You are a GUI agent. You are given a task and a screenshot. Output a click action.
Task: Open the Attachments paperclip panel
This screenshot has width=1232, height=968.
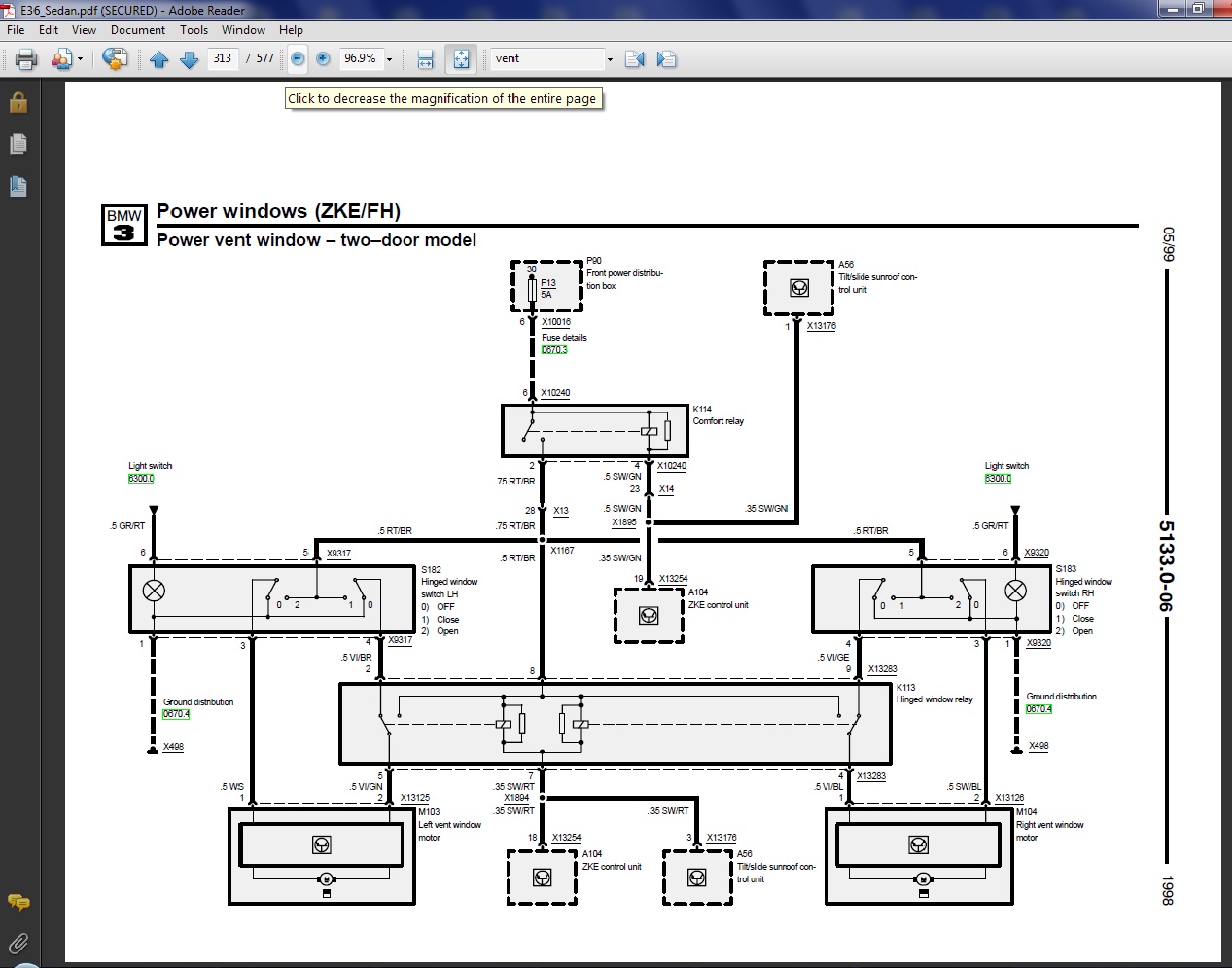click(x=18, y=943)
